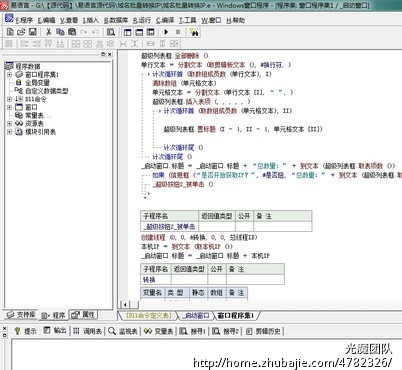The image size is (402, 370).
Task: Pin the left tree panel
Action: click(x=103, y=54)
